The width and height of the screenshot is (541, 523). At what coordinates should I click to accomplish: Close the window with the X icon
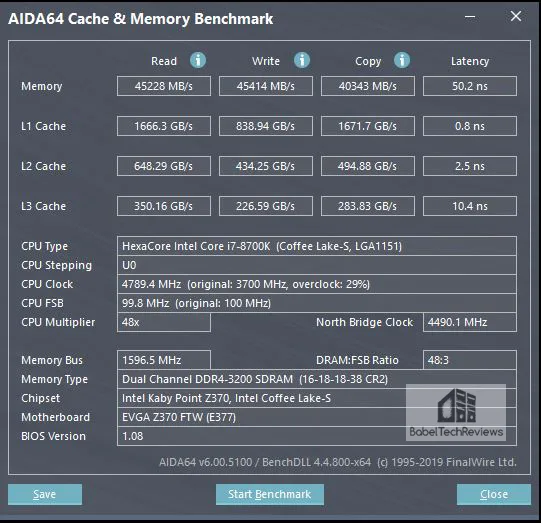(516, 16)
